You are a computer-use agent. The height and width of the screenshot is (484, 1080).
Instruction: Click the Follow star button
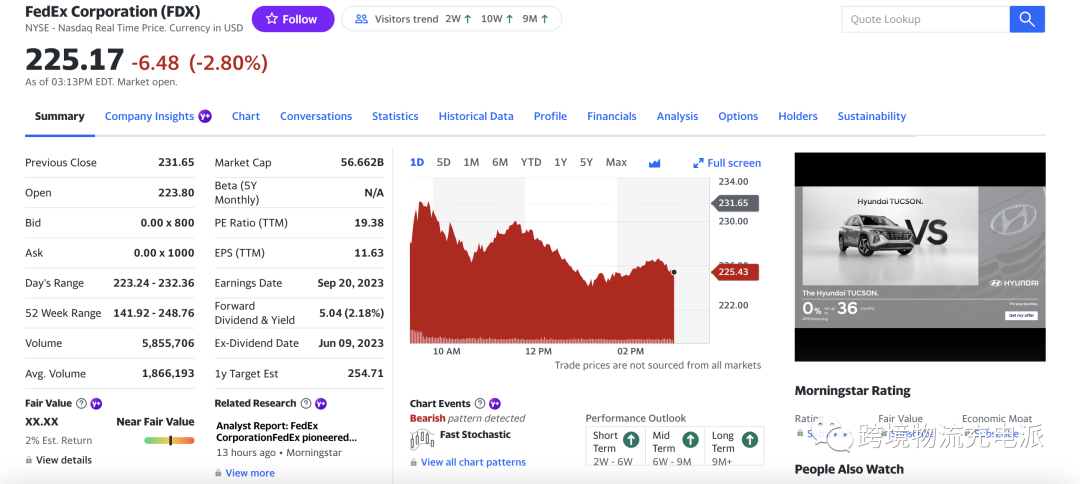293,19
